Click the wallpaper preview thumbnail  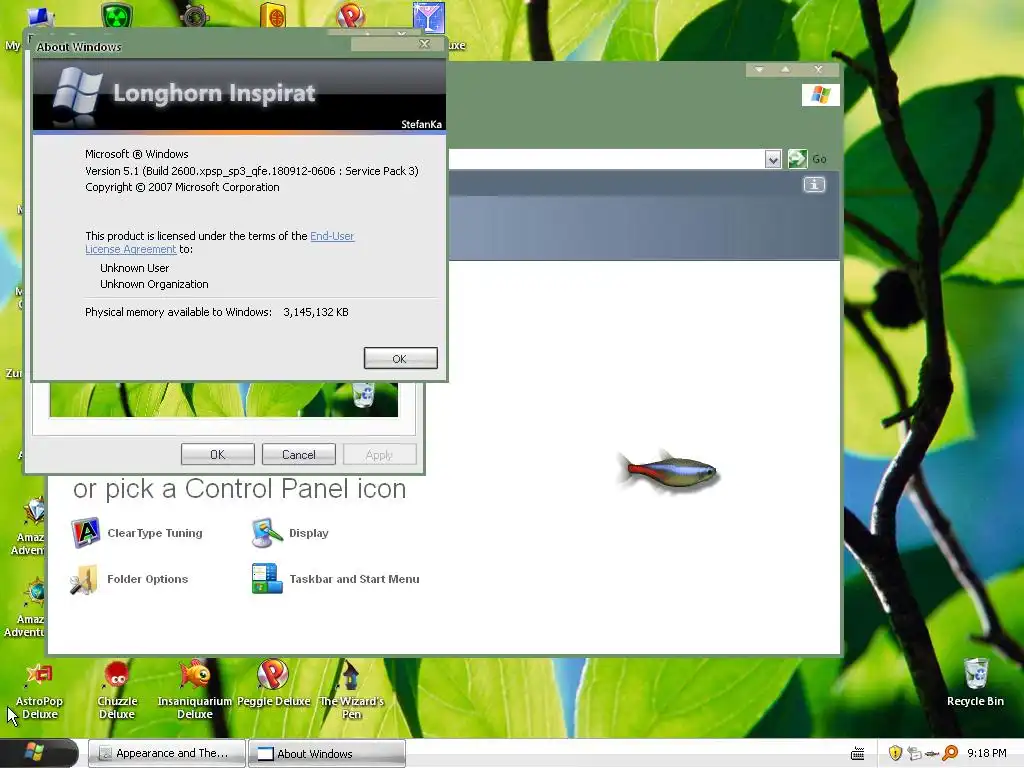tap(223, 400)
